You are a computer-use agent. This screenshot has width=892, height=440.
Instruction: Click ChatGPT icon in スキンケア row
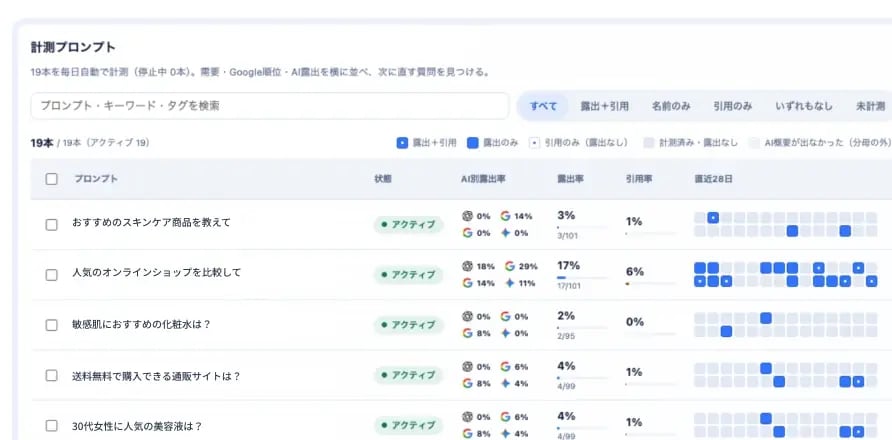(x=468, y=216)
